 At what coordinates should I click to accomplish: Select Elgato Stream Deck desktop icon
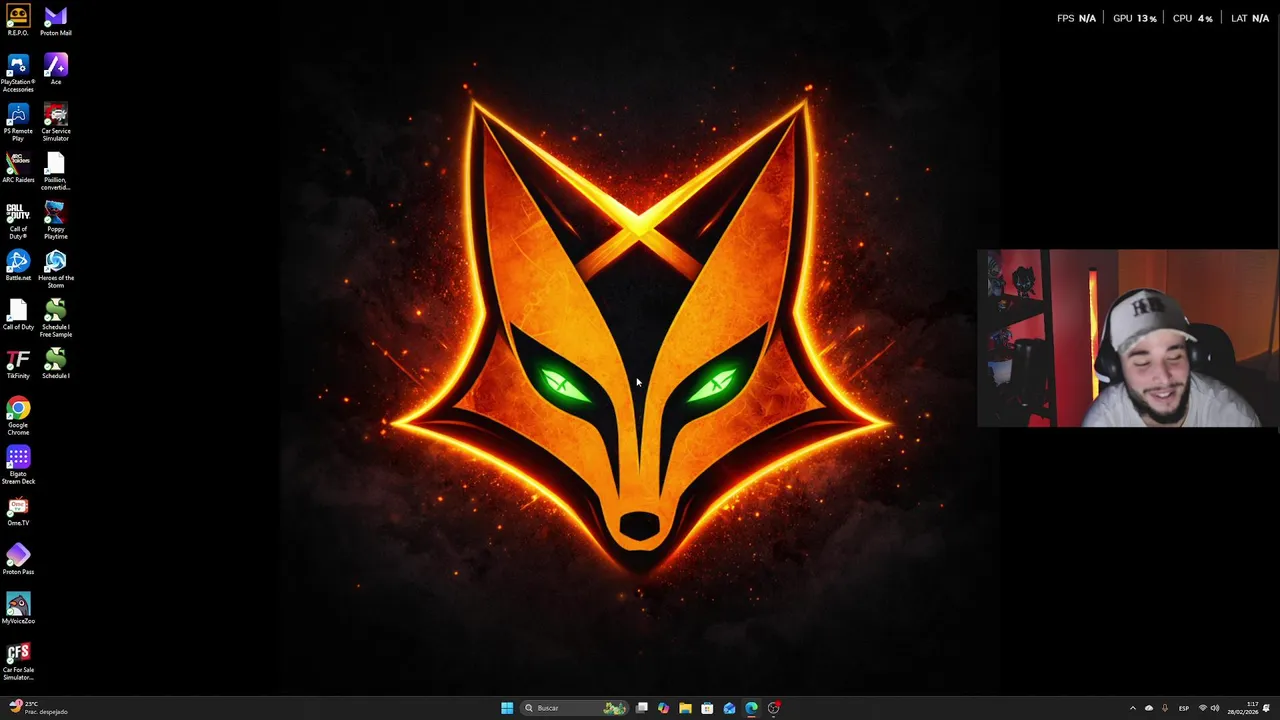[x=18, y=465]
